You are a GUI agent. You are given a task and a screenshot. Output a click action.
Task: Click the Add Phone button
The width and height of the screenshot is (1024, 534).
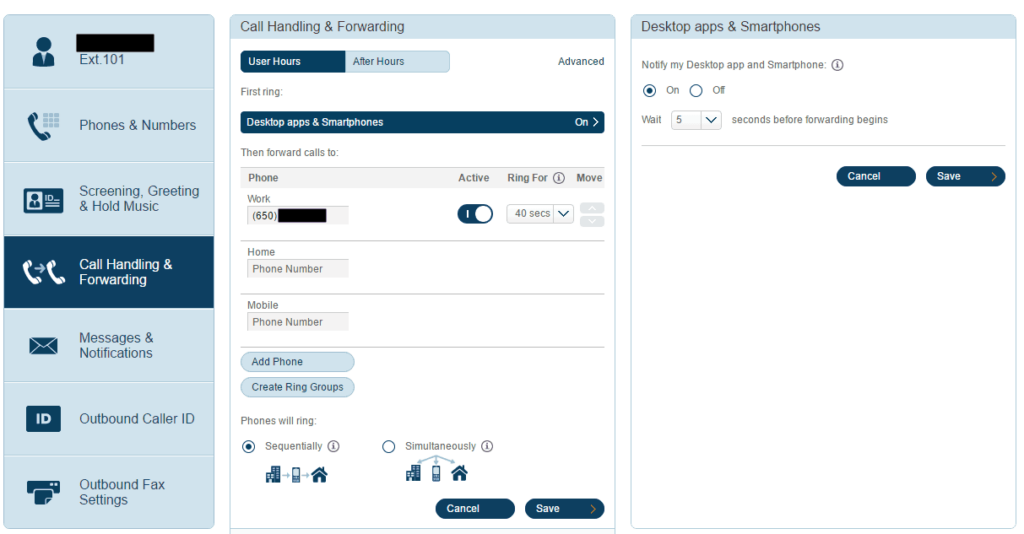point(297,362)
